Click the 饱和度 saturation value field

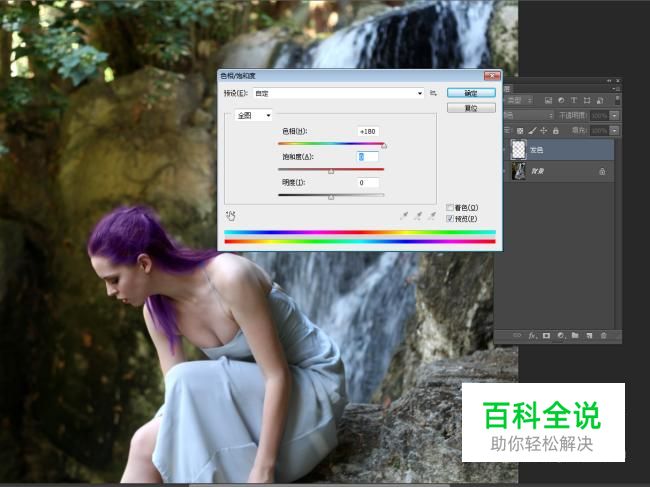tap(368, 157)
